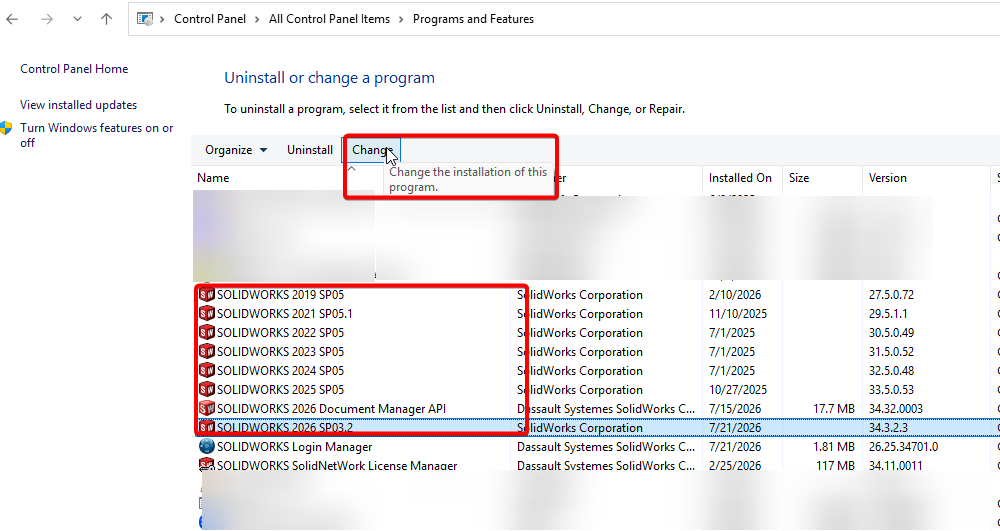Select the SOLIDWORKS 2025 SP05 name text

click(280, 389)
